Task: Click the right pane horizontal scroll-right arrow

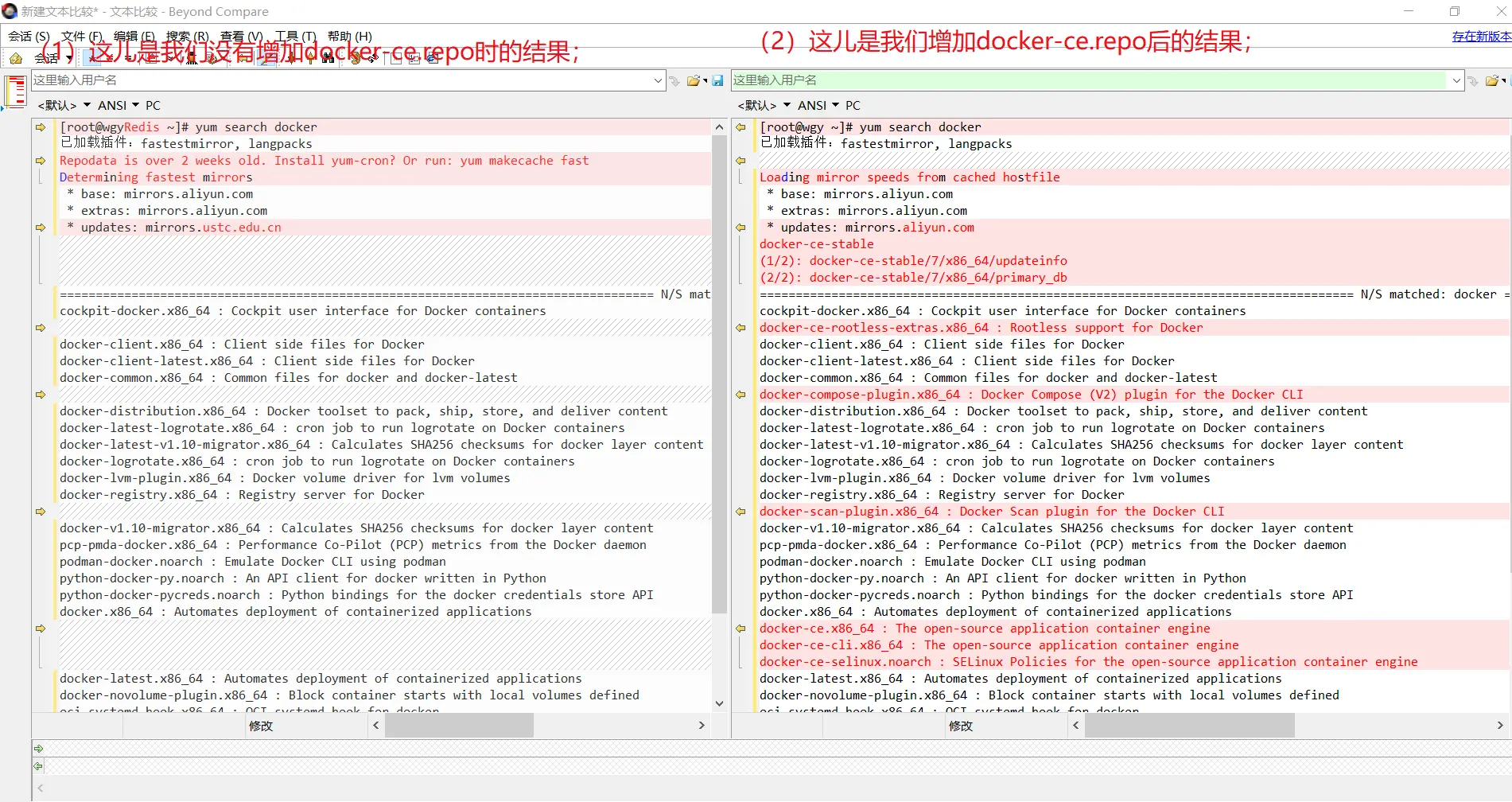Action: coord(1500,726)
